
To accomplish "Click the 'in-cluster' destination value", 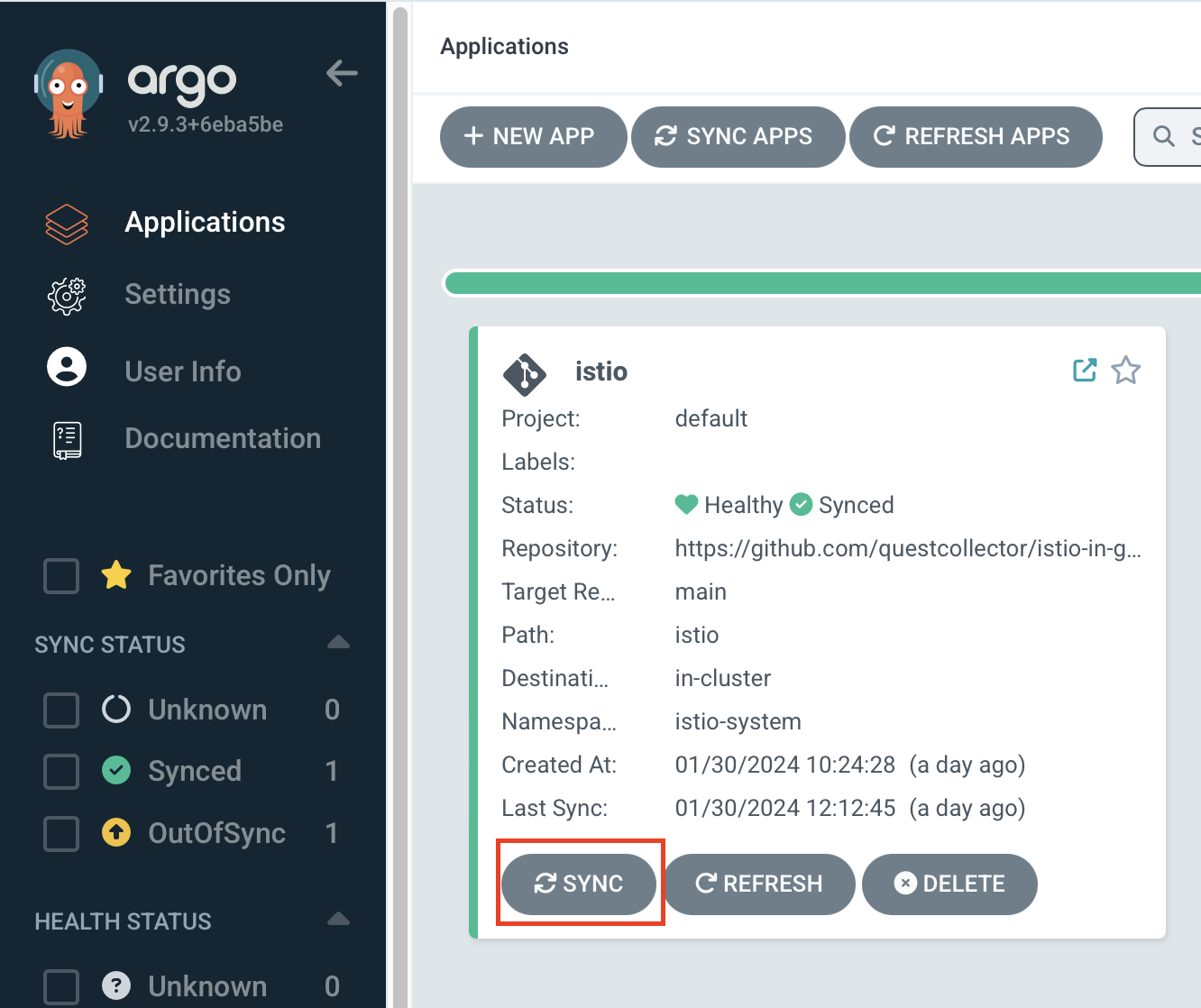I will coord(723,678).
